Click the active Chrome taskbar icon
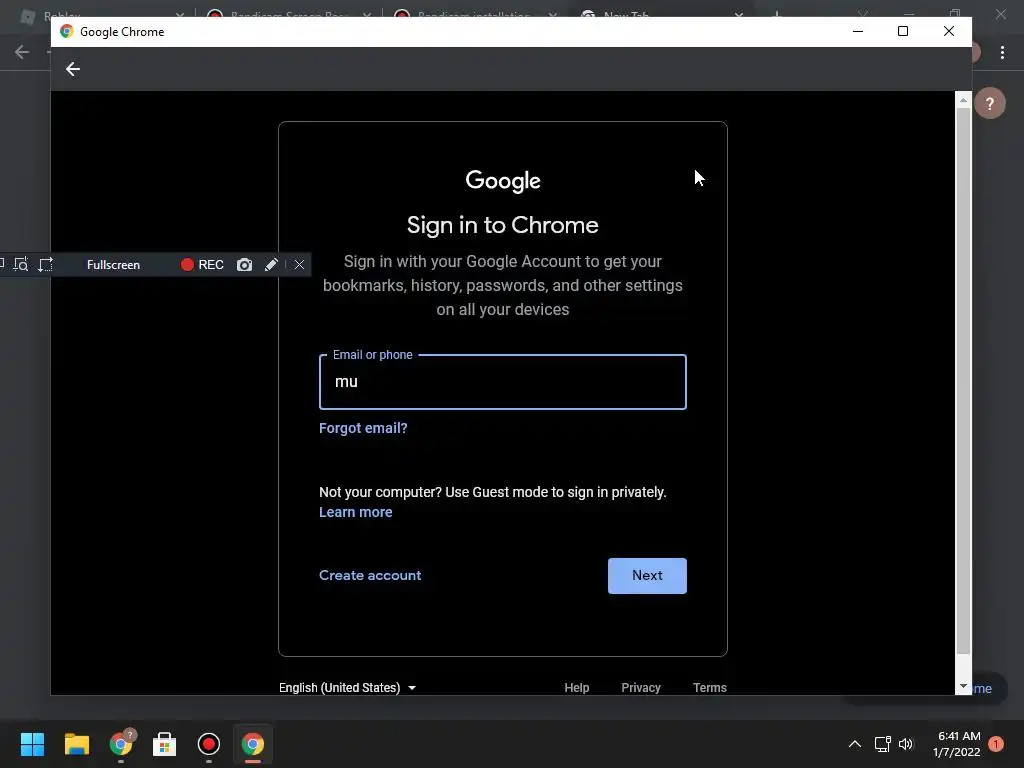 (x=253, y=744)
